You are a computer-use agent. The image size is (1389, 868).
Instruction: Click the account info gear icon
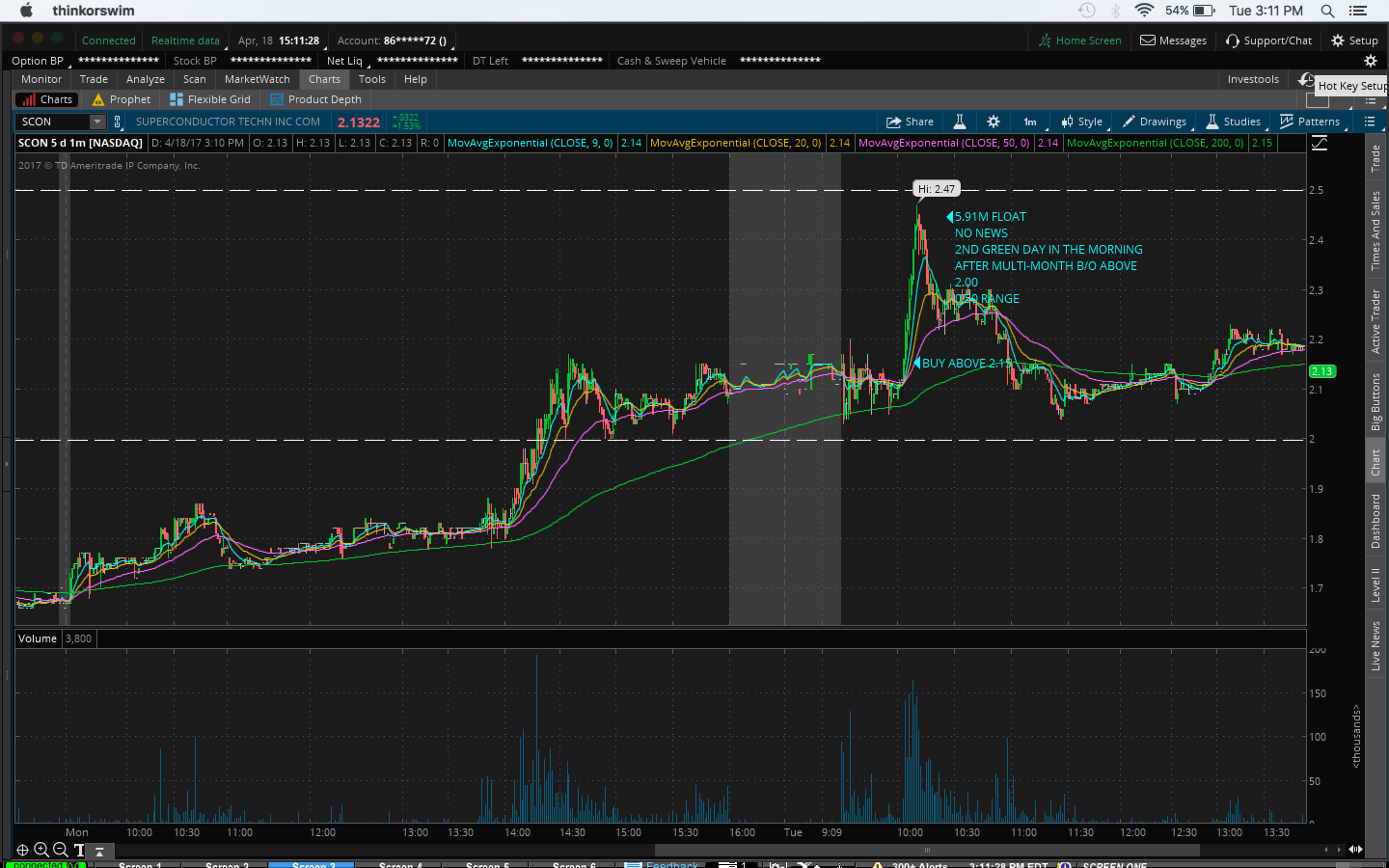tap(1371, 61)
